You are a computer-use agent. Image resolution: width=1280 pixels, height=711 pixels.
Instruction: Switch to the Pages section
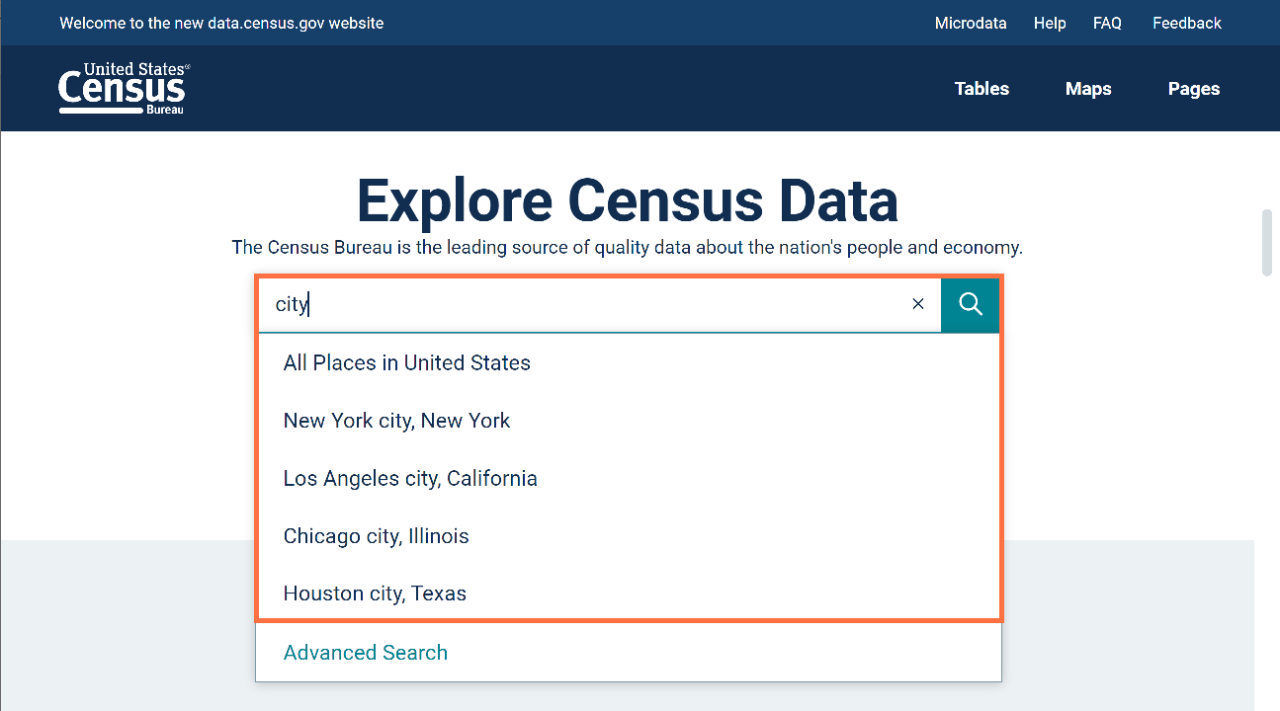(x=1194, y=89)
